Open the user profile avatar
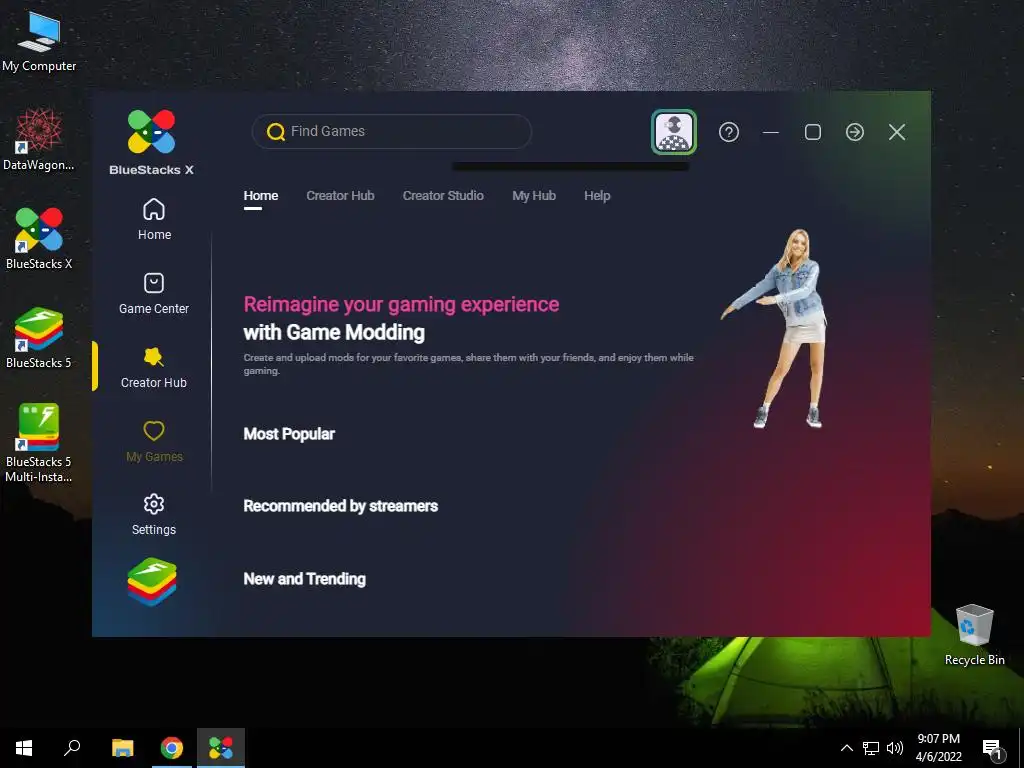Viewport: 1024px width, 768px height. pyautogui.click(x=674, y=132)
